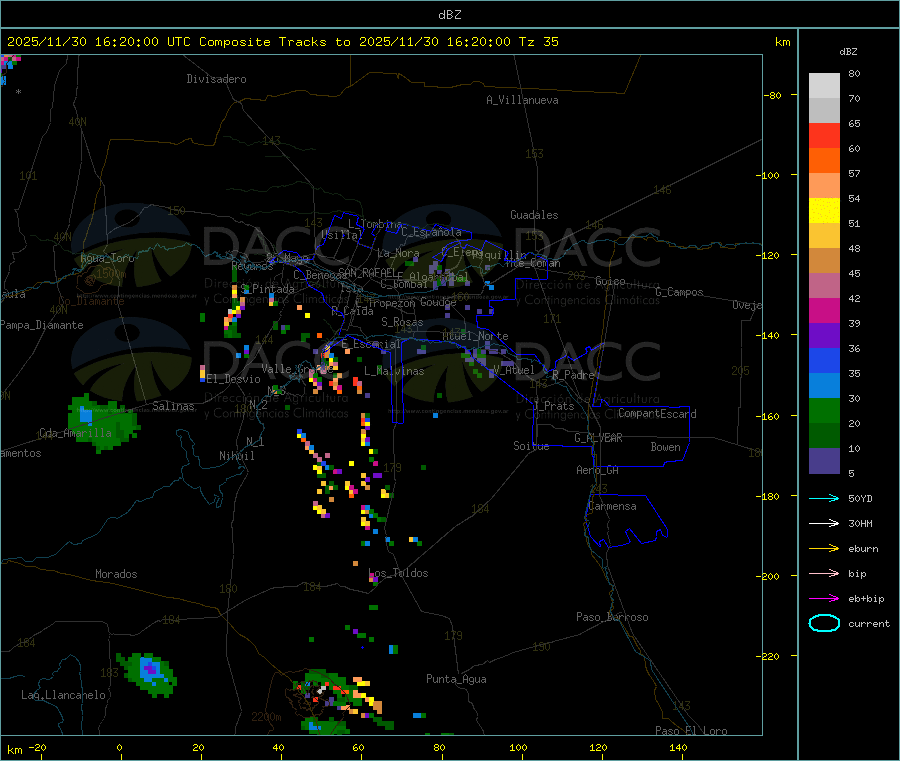900x761 pixels.
Task: Select the yellow 54-51 dBZ swatch
Action: pos(824,211)
